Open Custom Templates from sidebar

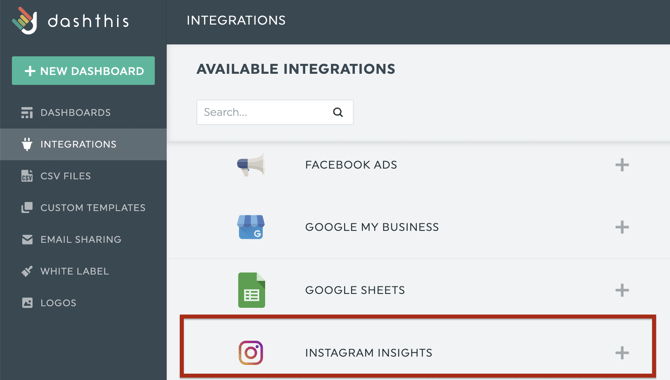coord(83,207)
